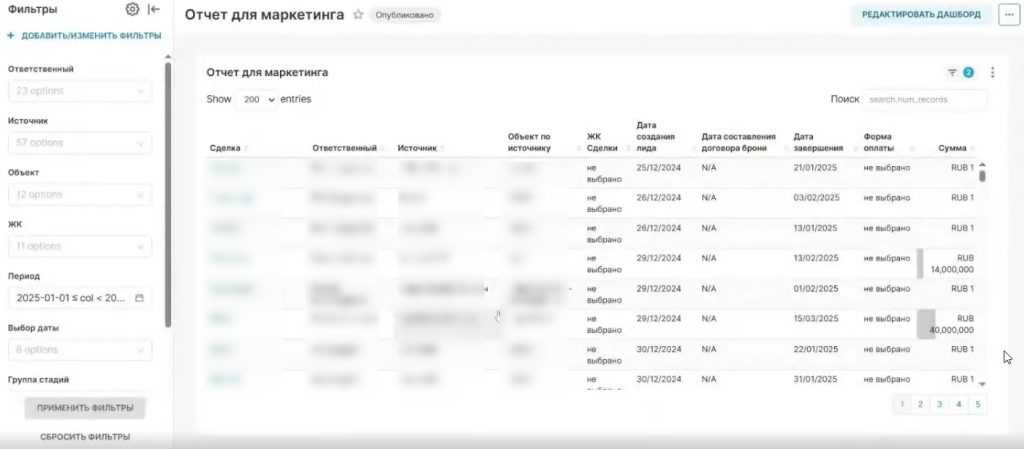Click the Поиск search input field
The image size is (1024, 449).
coord(925,100)
